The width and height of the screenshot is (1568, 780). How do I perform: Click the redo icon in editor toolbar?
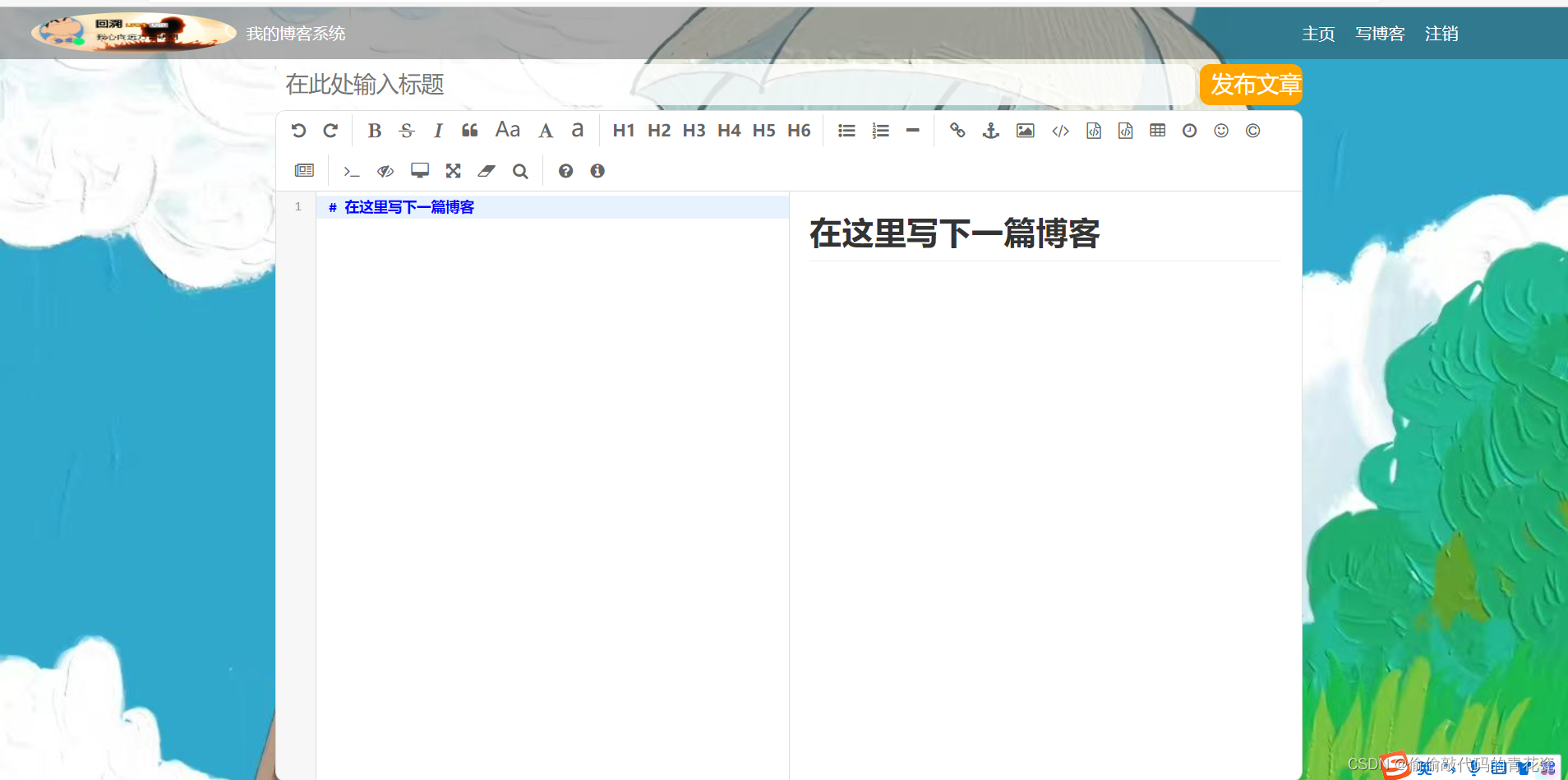pos(330,131)
